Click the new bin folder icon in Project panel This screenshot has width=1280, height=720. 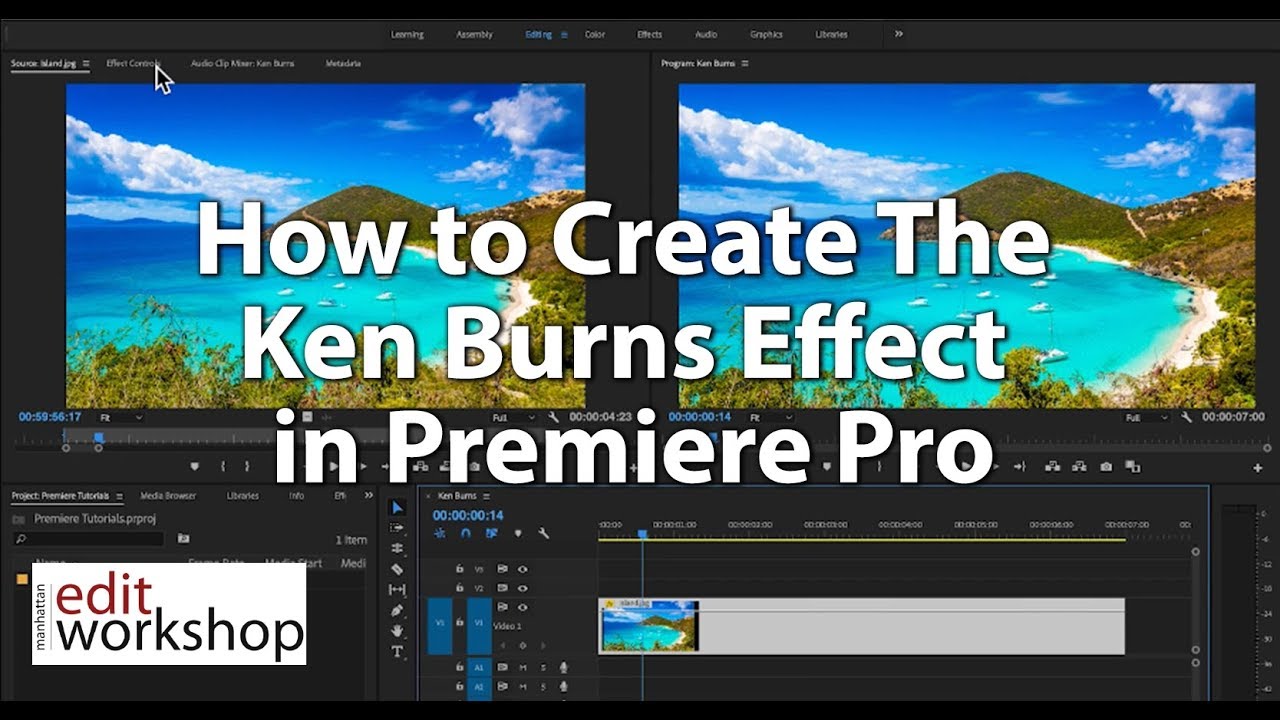[183, 538]
